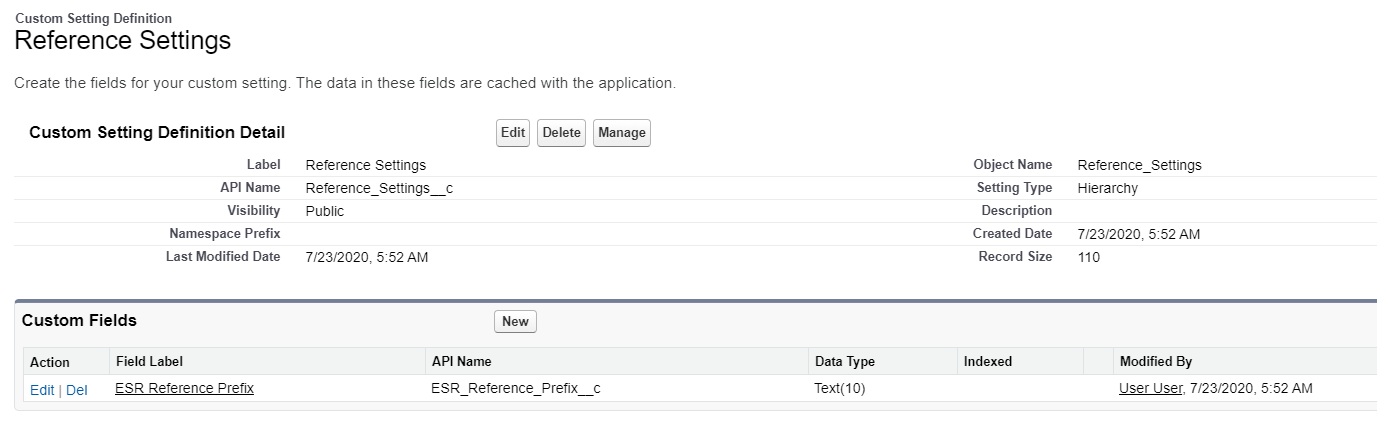Click the Edit link for ESR Reference Prefix
Image resolution: width=1377 pixels, height=437 pixels.
click(42, 390)
